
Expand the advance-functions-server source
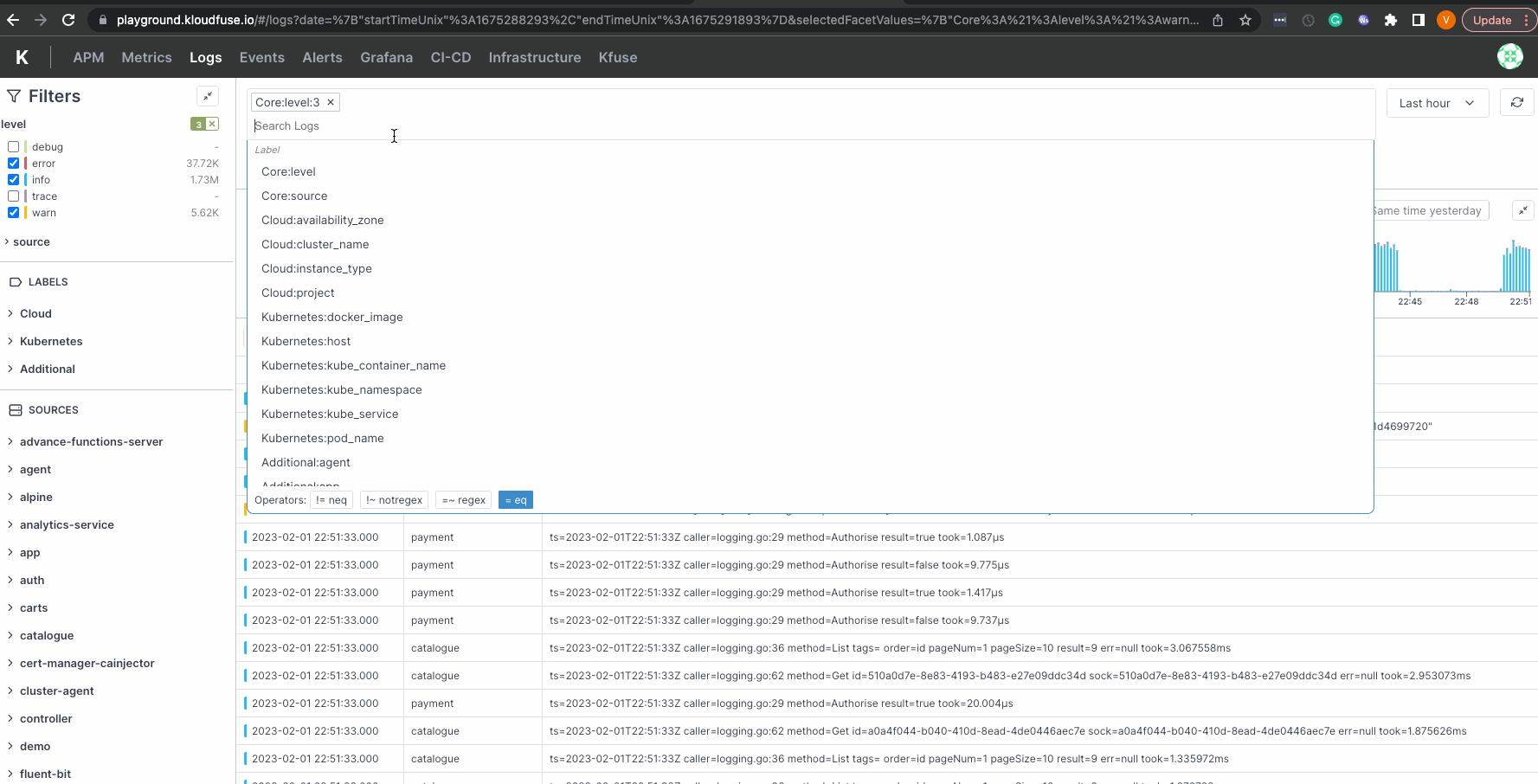(91, 441)
